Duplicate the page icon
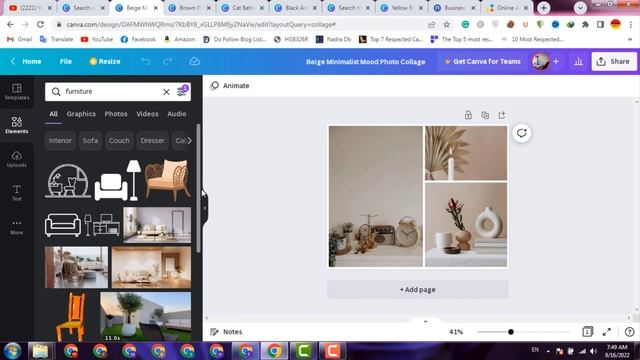This screenshot has width=640, height=360. (x=485, y=115)
